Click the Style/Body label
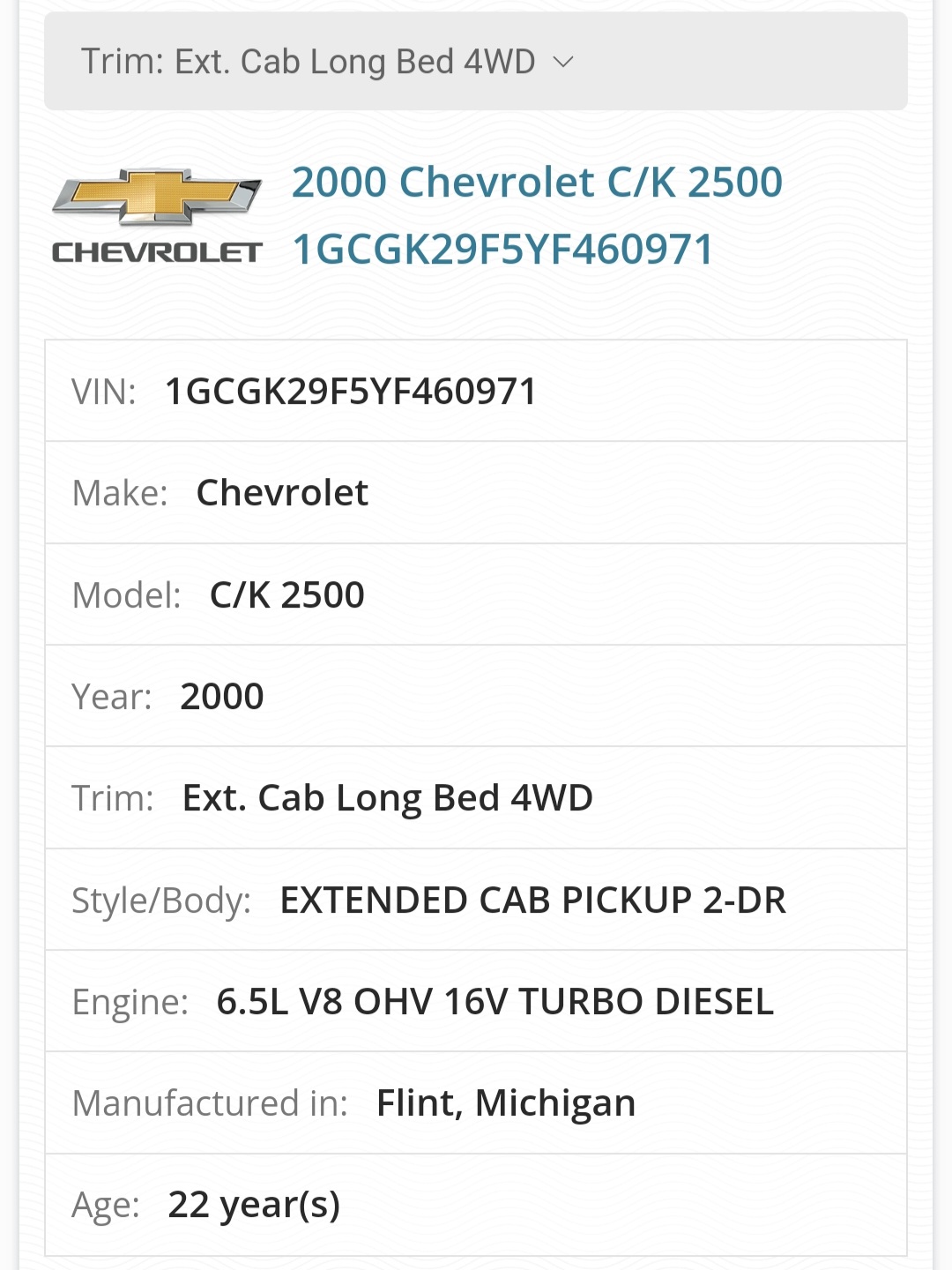The height and width of the screenshot is (1270, 952). coord(161,900)
